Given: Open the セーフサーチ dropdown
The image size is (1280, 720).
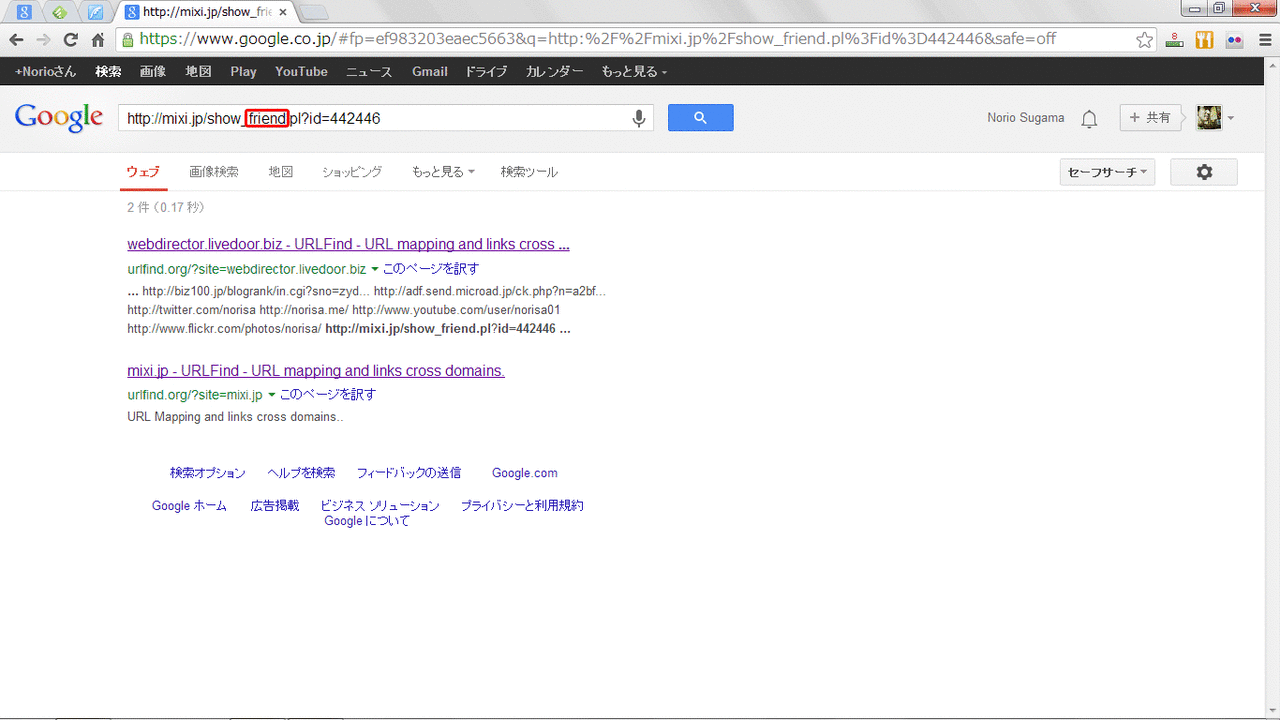Looking at the screenshot, I should point(1107,172).
